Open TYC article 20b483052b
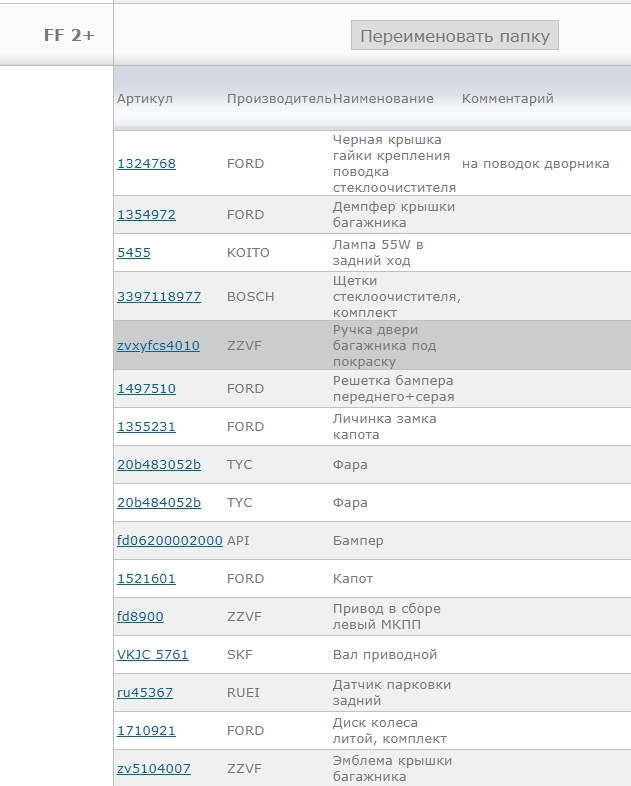This screenshot has height=786, width=631. click(x=159, y=464)
